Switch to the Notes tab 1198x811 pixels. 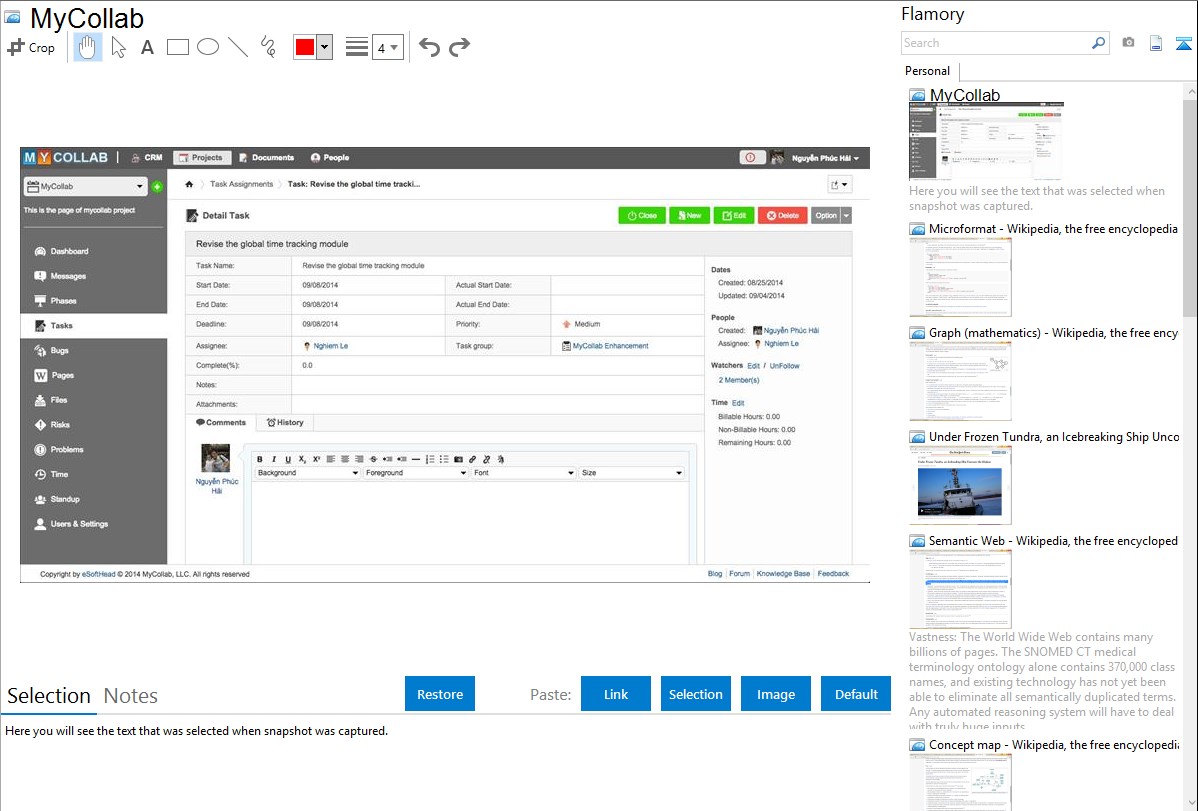[x=131, y=696]
